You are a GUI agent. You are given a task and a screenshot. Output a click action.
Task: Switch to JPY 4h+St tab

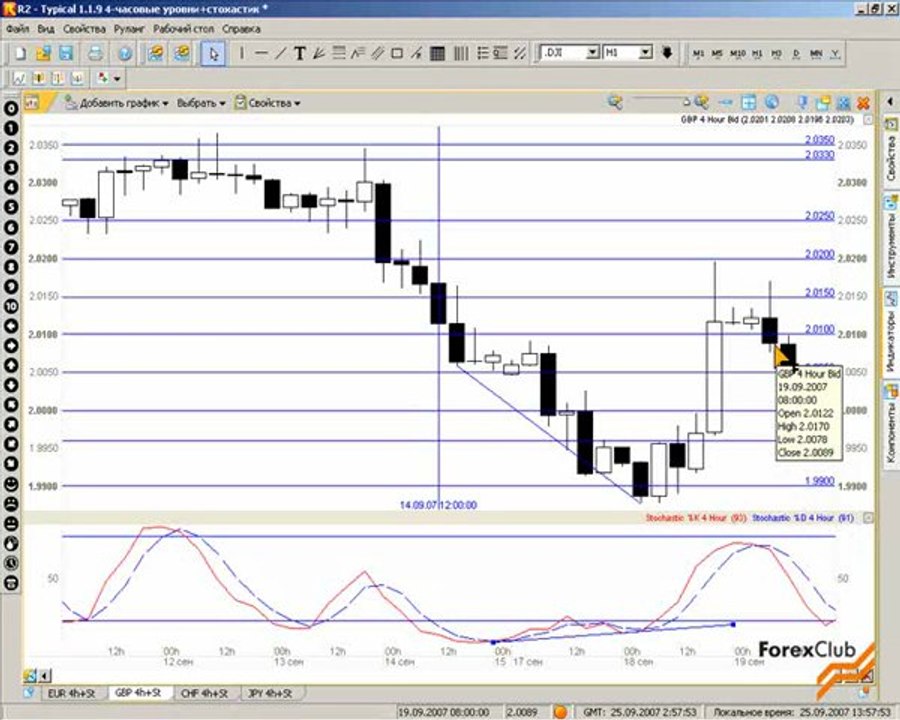tap(270, 694)
